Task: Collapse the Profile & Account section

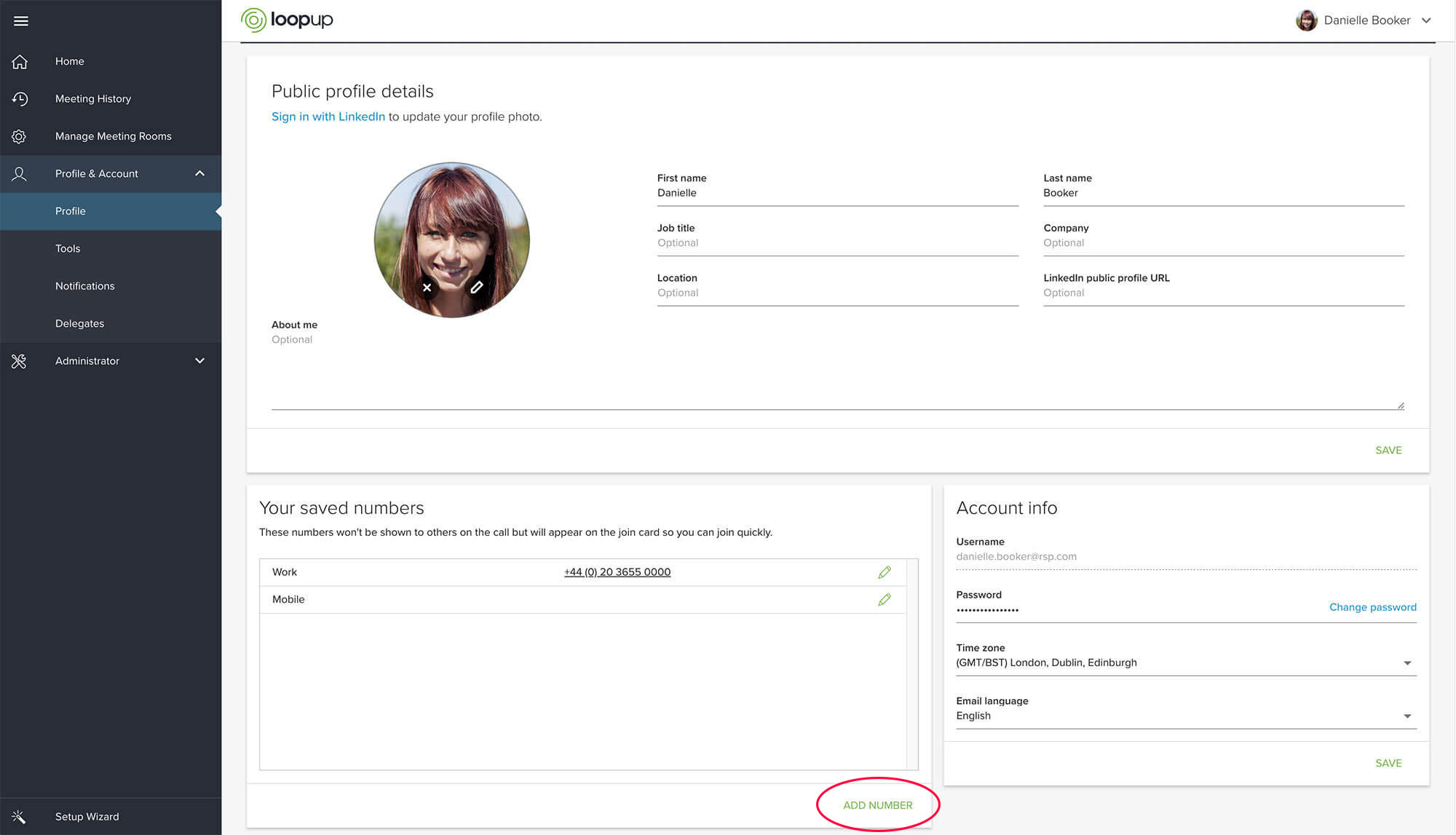Action: point(199,173)
